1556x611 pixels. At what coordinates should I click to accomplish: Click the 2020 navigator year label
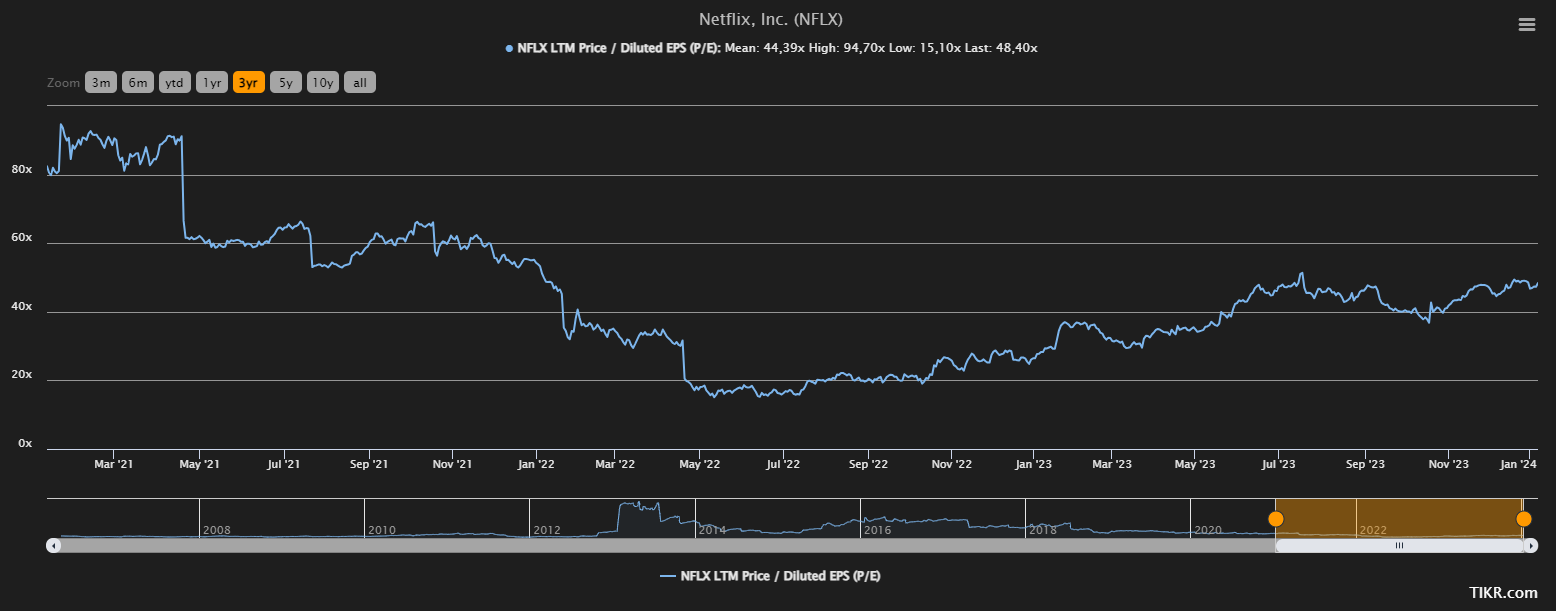coord(1209,530)
